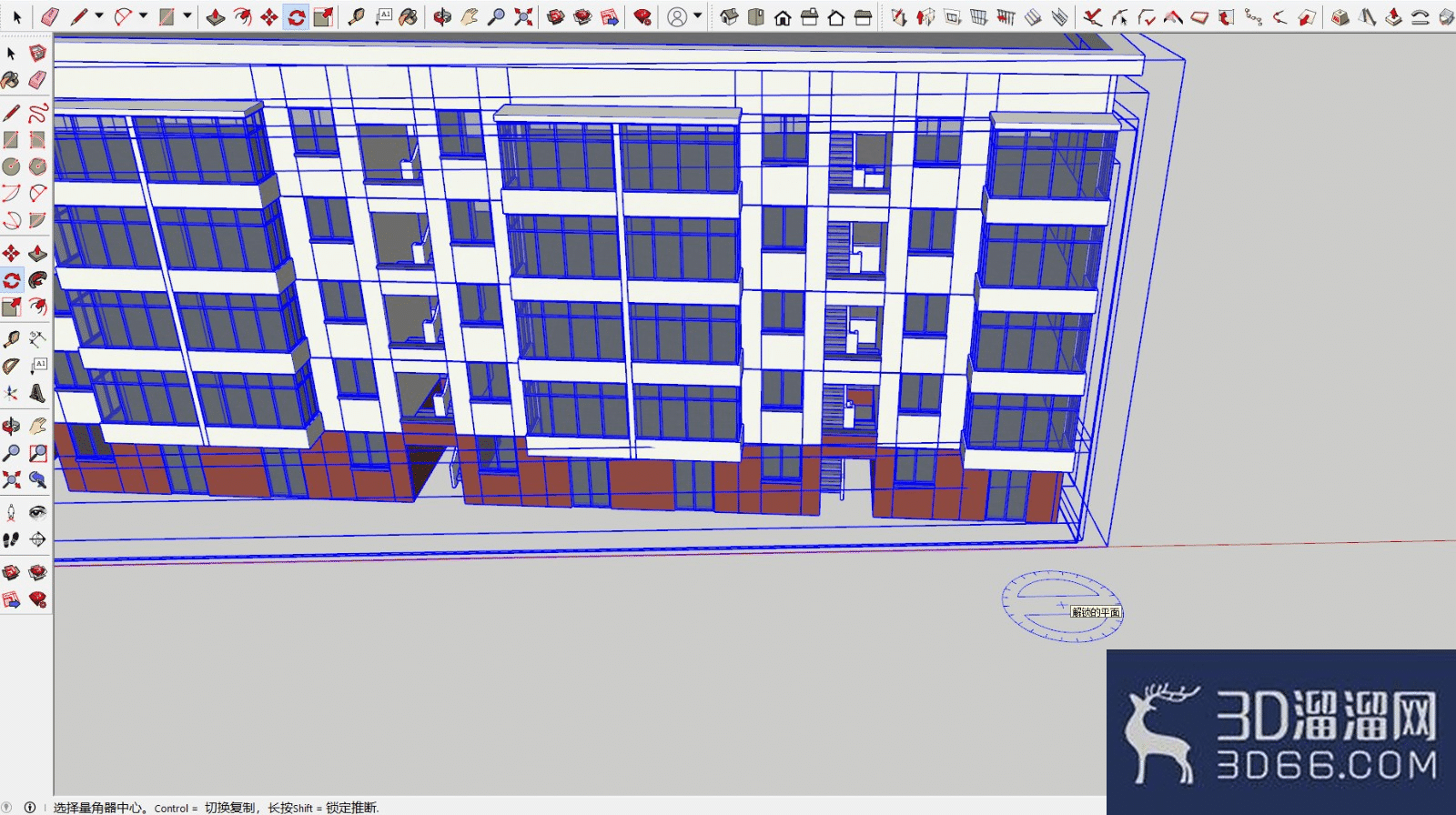1456x815 pixels.
Task: Activate the Pan hand tool in left palette
Action: (x=37, y=426)
